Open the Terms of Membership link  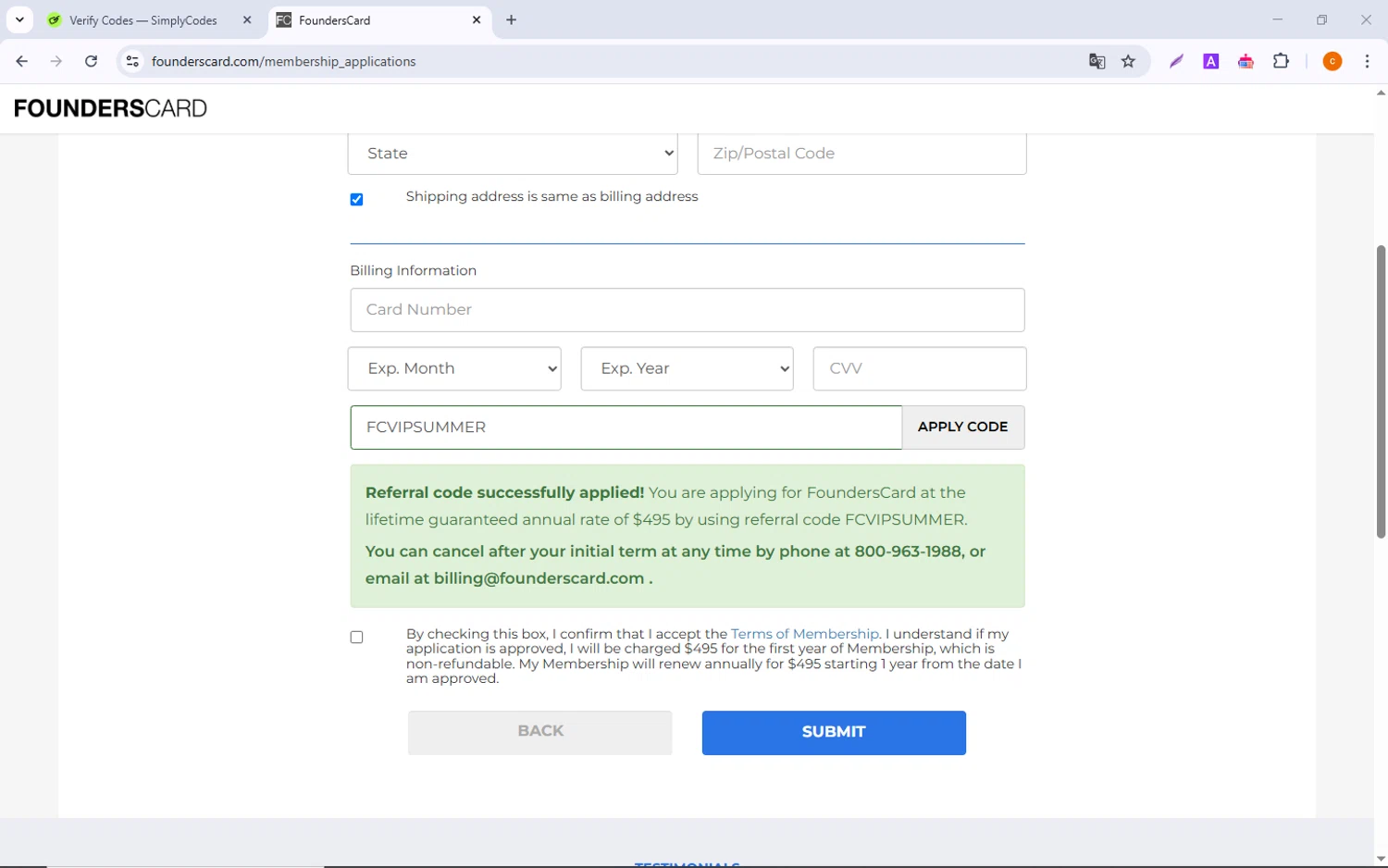[x=804, y=634]
